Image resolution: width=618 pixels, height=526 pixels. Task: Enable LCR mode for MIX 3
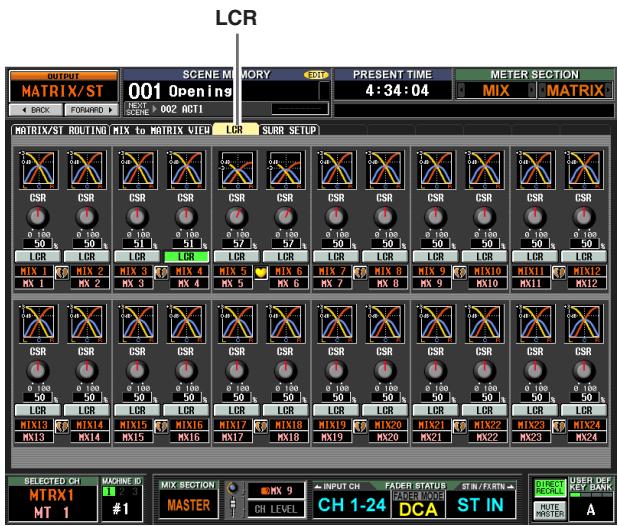pyautogui.click(x=137, y=257)
